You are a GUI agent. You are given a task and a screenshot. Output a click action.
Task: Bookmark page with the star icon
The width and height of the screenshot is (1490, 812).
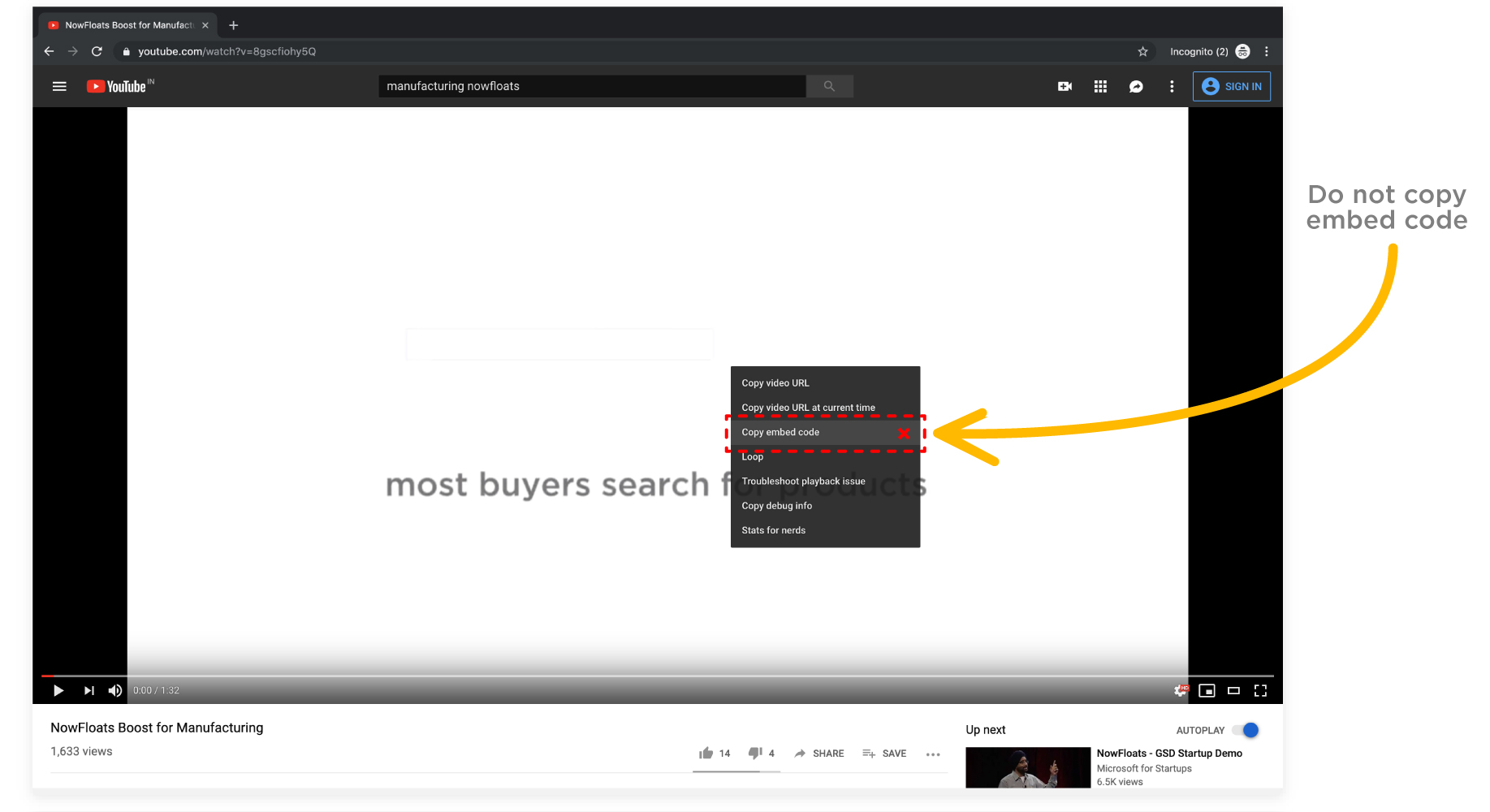[1142, 51]
